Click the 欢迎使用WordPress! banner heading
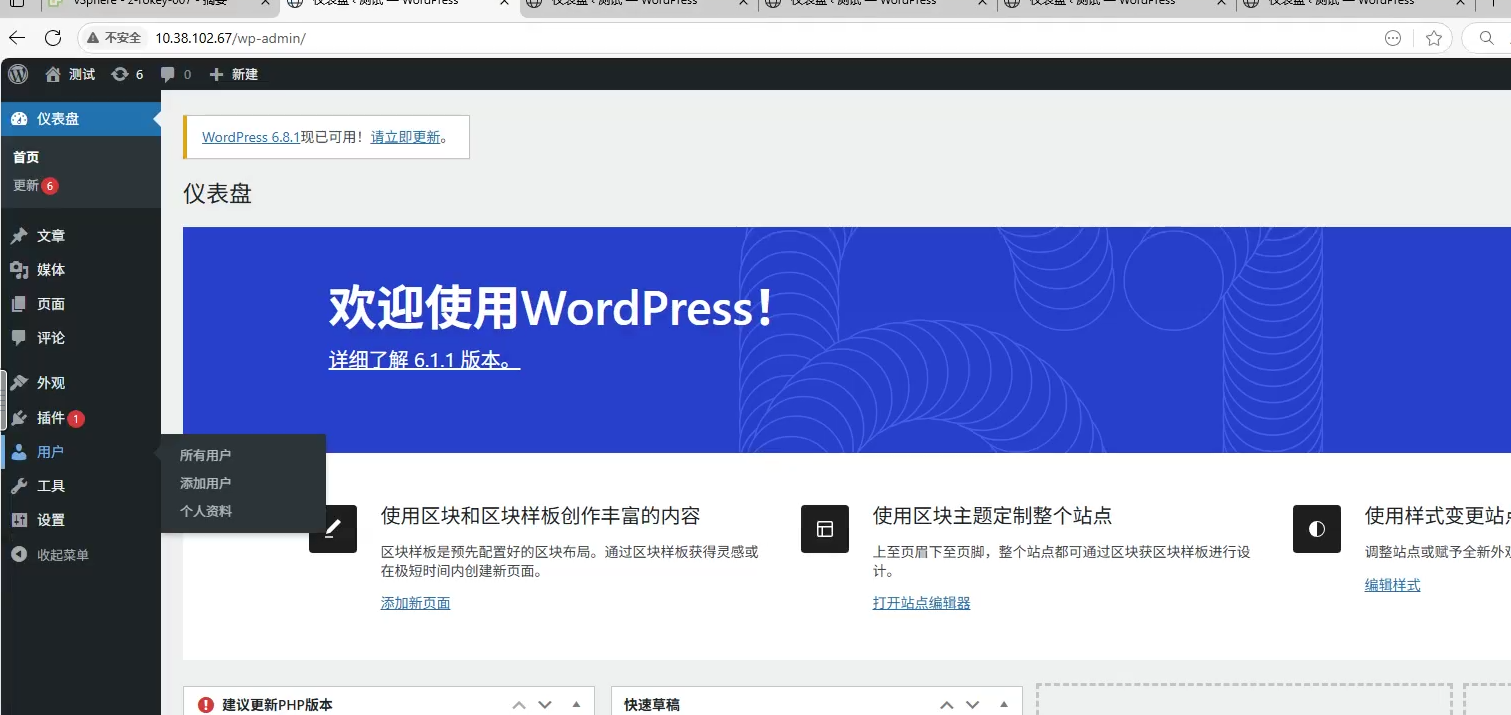 552,308
